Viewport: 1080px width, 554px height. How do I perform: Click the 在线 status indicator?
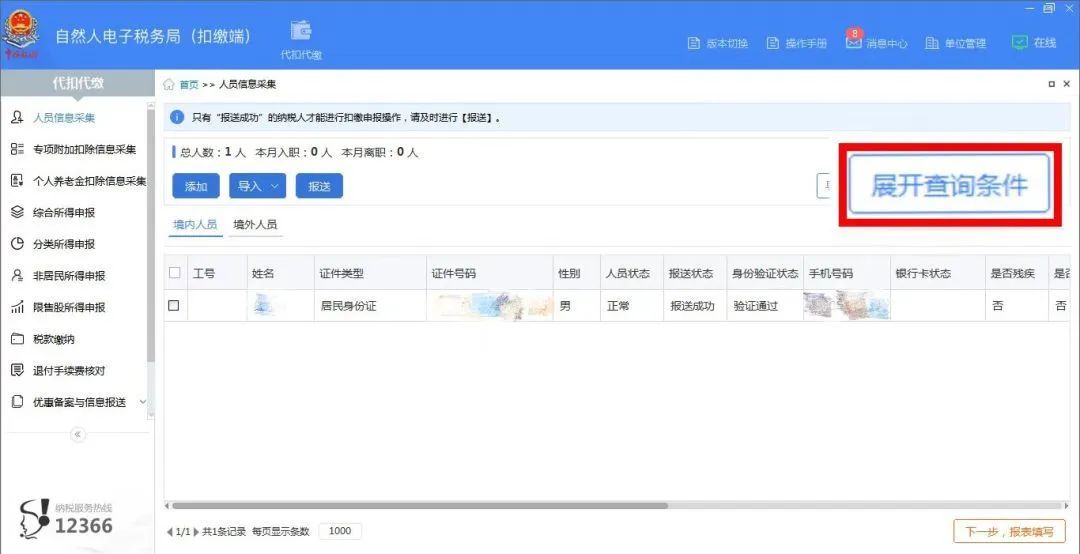tap(1034, 43)
